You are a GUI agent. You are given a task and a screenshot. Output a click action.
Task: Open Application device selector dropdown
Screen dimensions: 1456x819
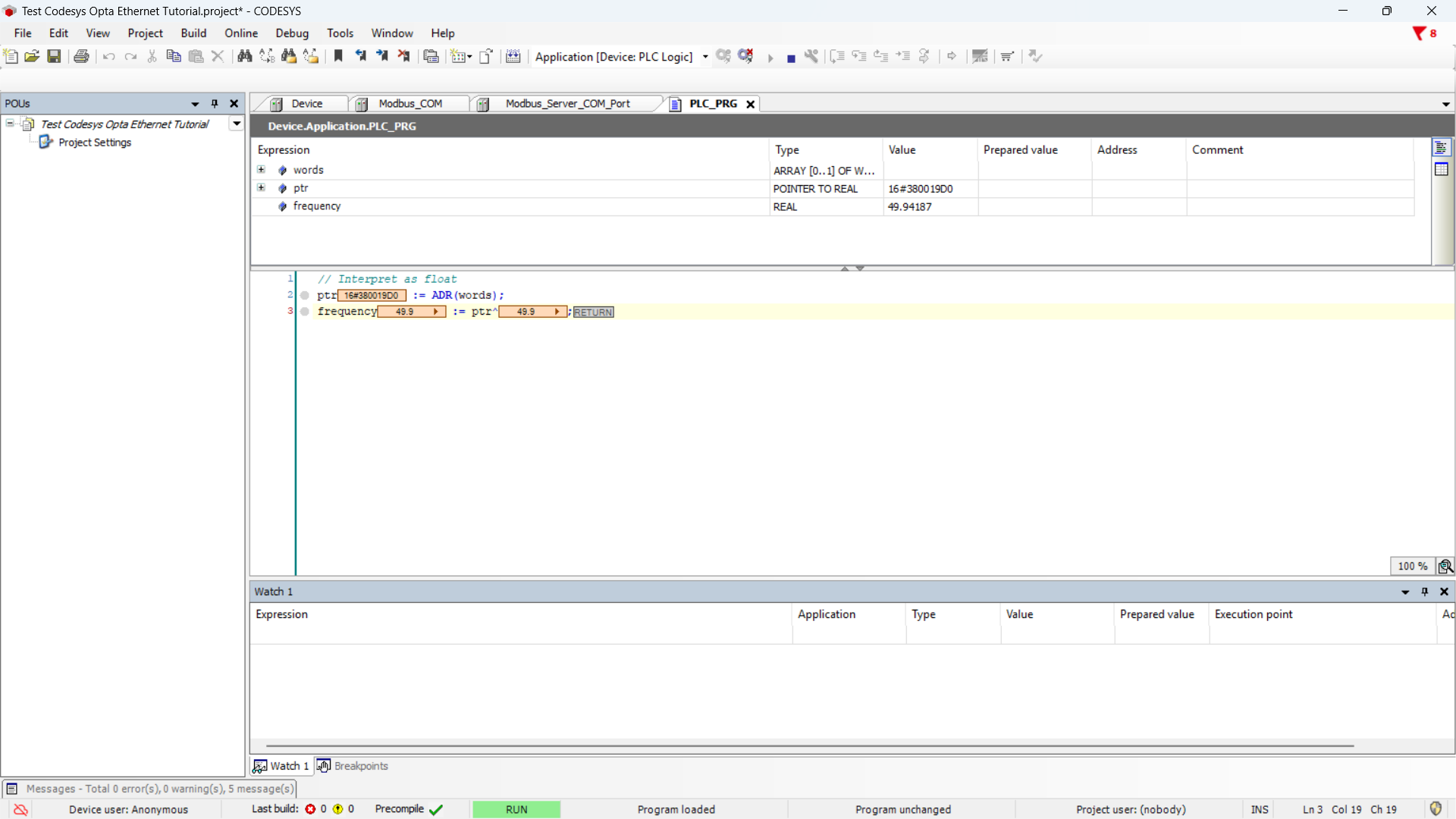(705, 57)
